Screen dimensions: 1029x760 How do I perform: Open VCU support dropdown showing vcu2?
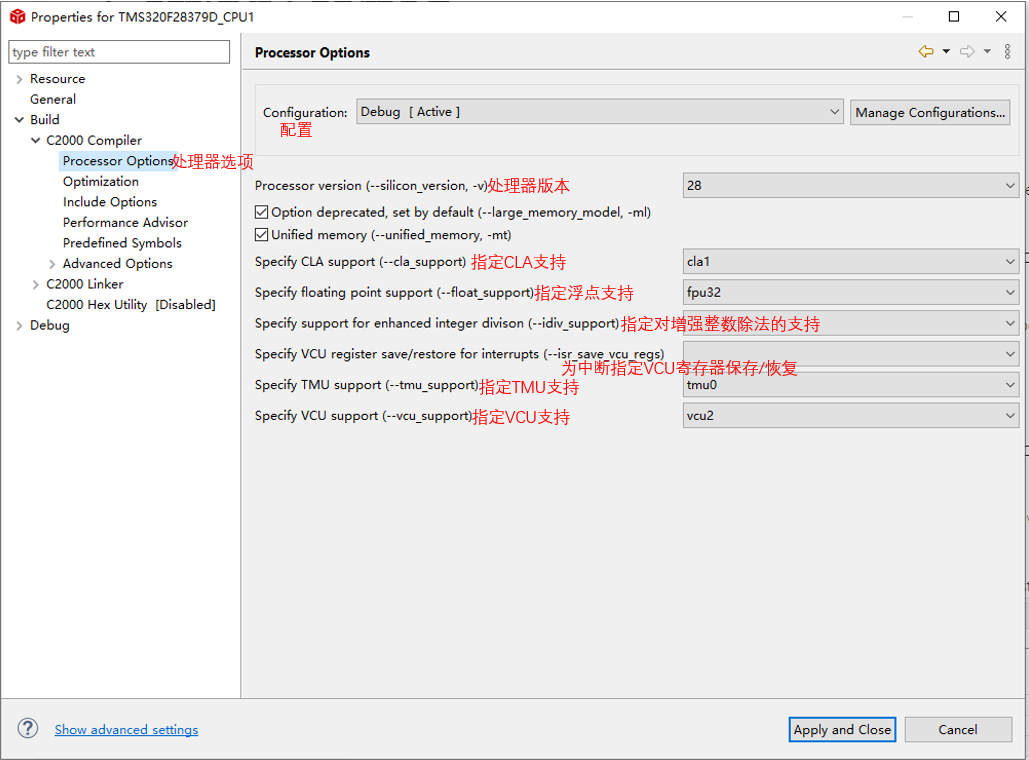[850, 415]
